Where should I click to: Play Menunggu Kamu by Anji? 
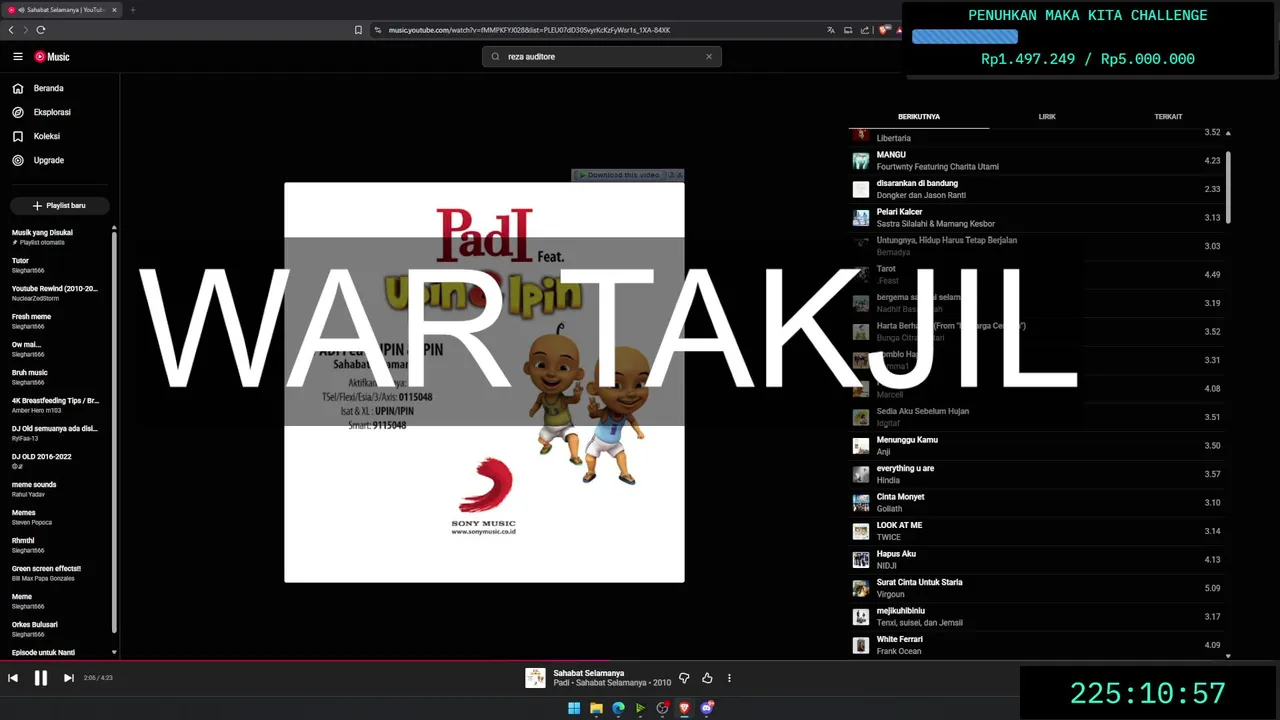point(1036,446)
